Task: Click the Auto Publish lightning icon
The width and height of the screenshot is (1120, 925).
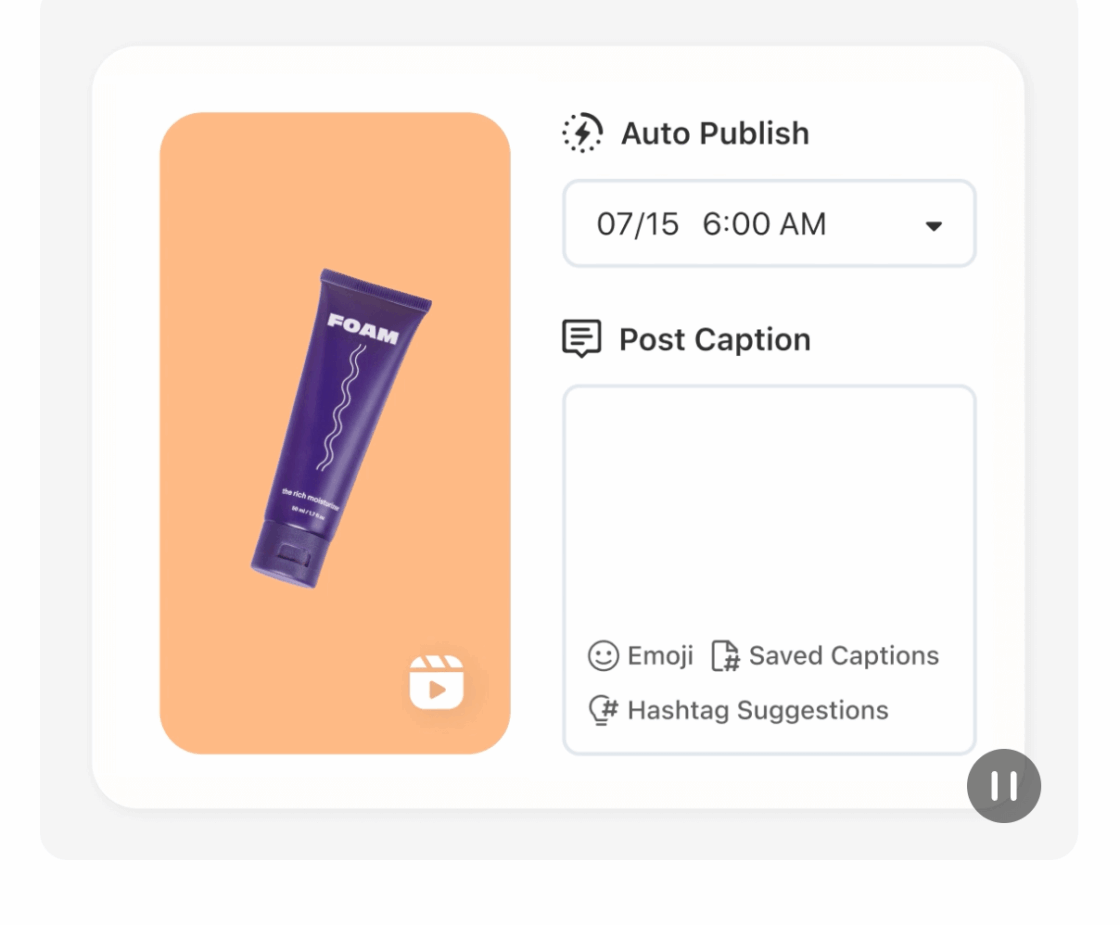Action: 582,133
